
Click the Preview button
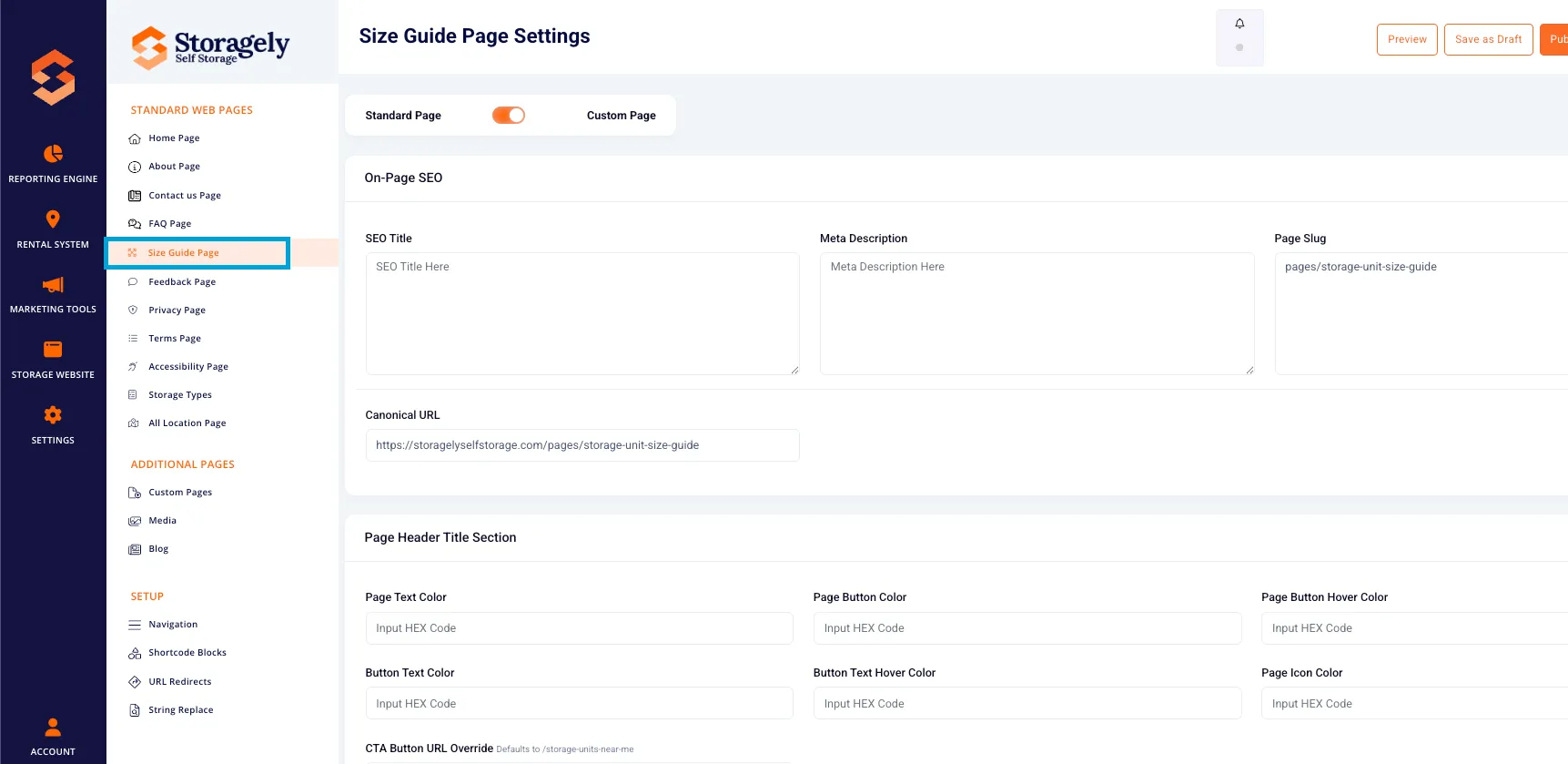point(1407,39)
